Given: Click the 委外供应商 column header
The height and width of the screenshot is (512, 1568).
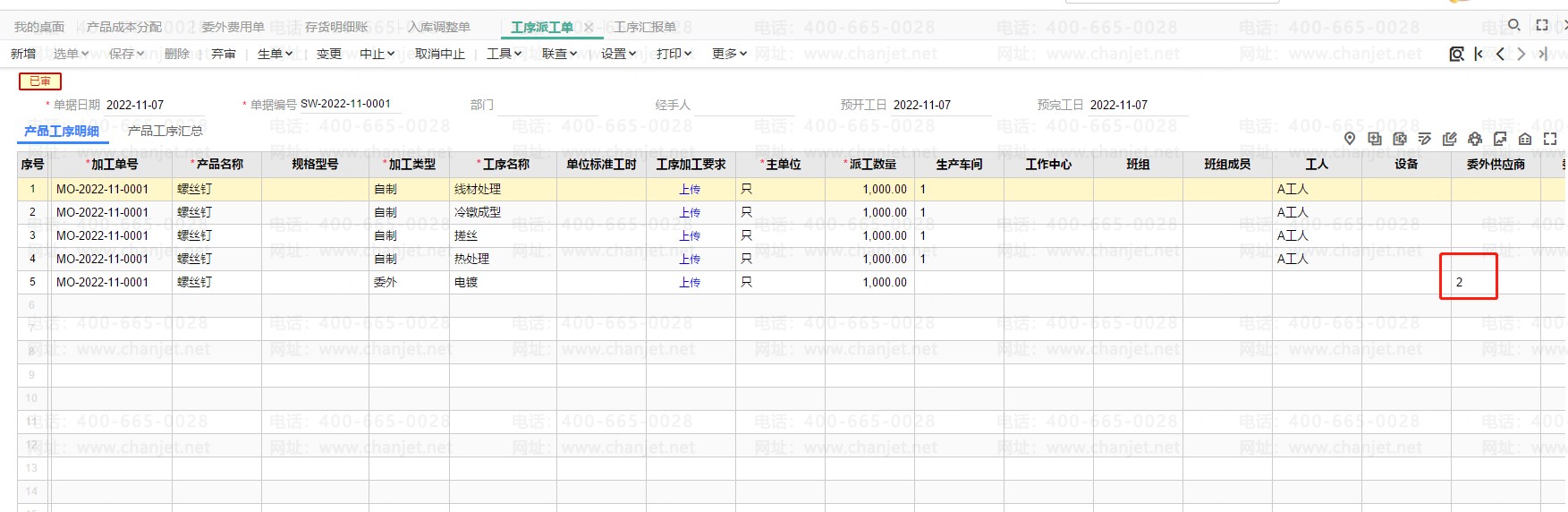Looking at the screenshot, I should 1496,165.
